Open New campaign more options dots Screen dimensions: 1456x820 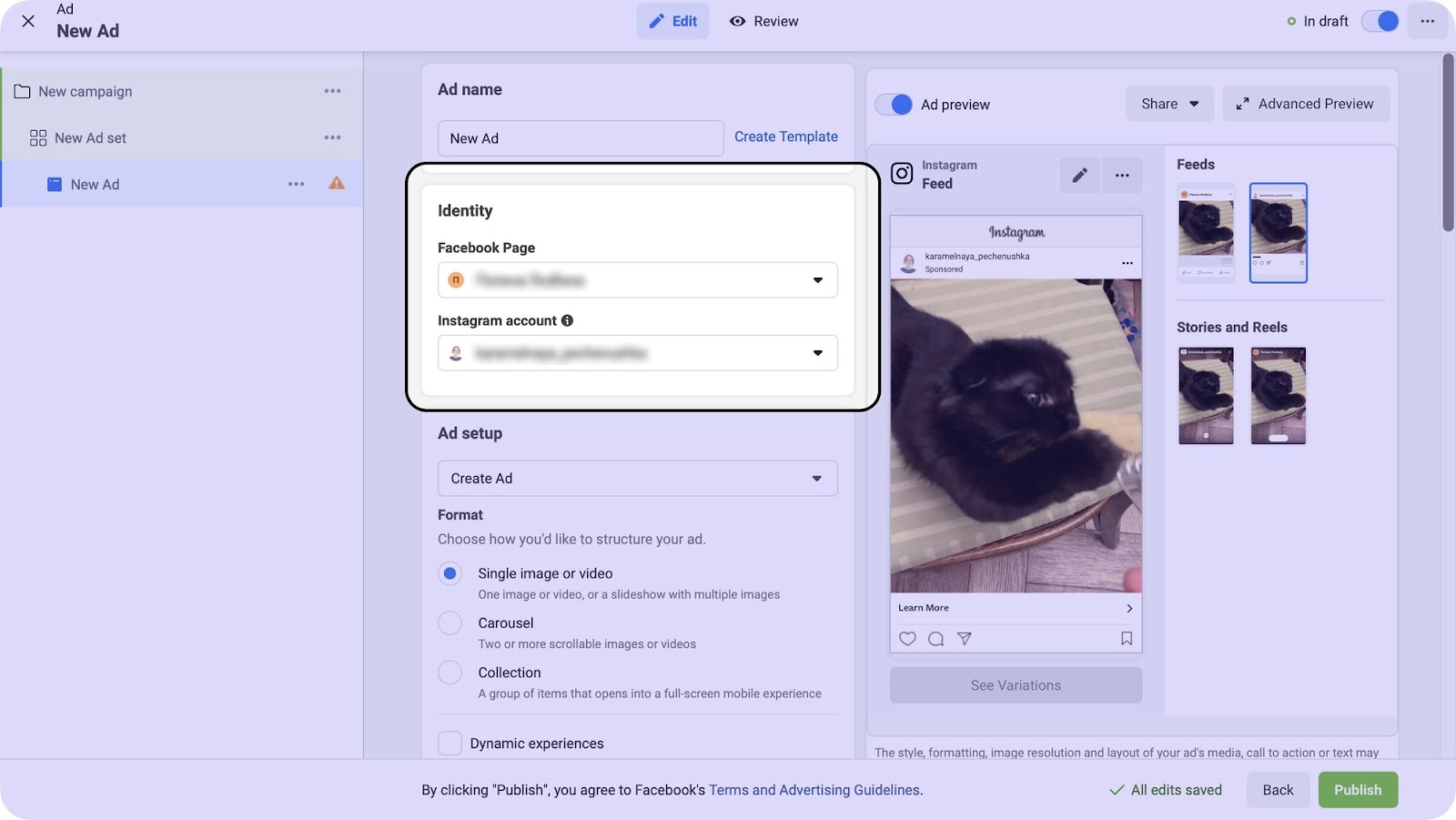pos(332,91)
